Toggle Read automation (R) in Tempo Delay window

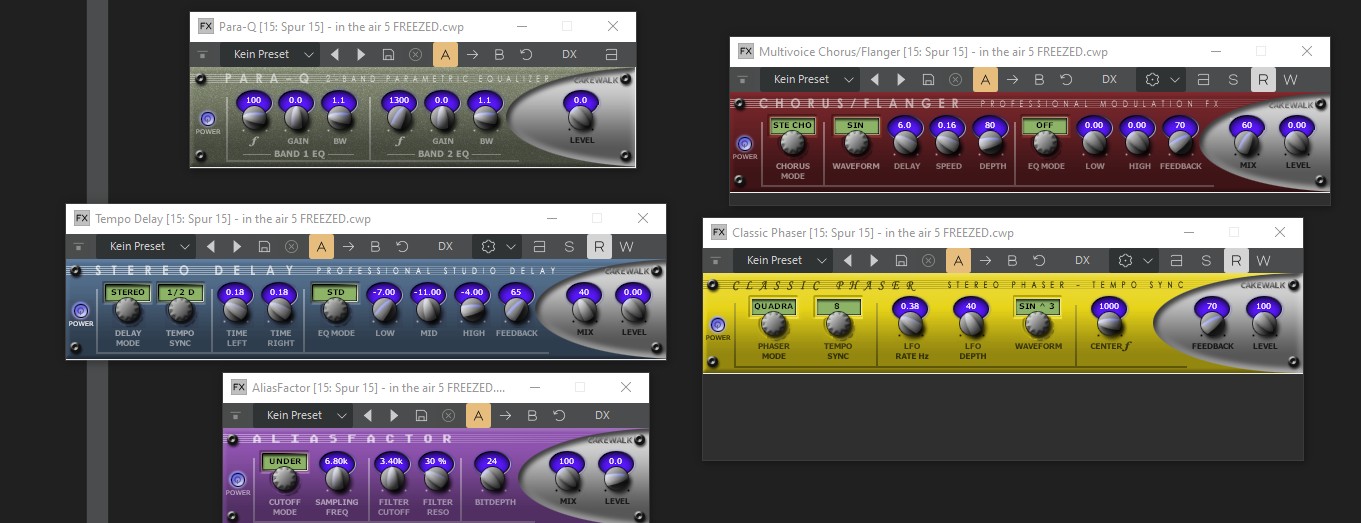pyautogui.click(x=599, y=246)
